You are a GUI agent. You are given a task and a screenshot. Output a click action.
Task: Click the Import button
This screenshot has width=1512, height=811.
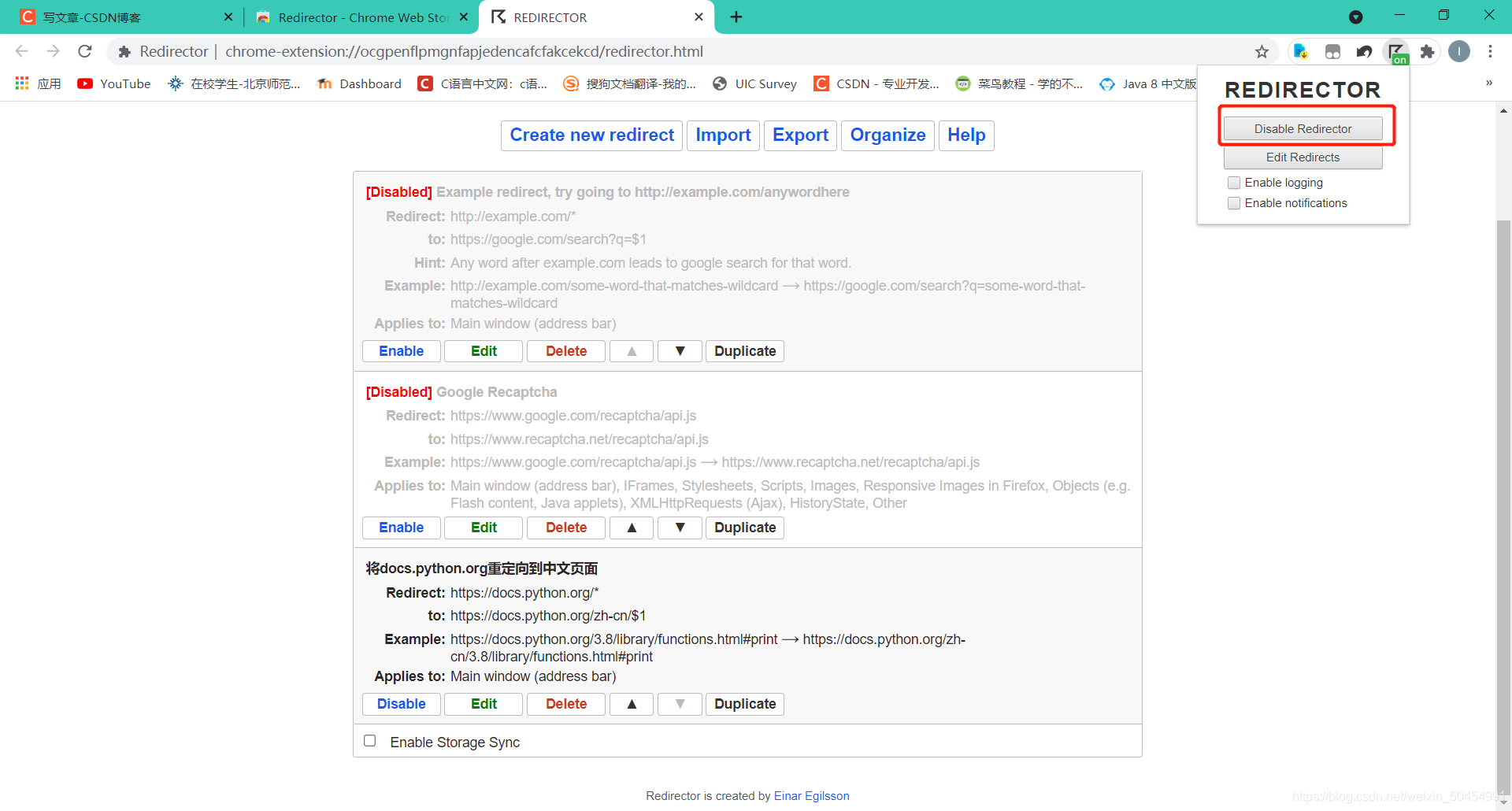pos(723,135)
